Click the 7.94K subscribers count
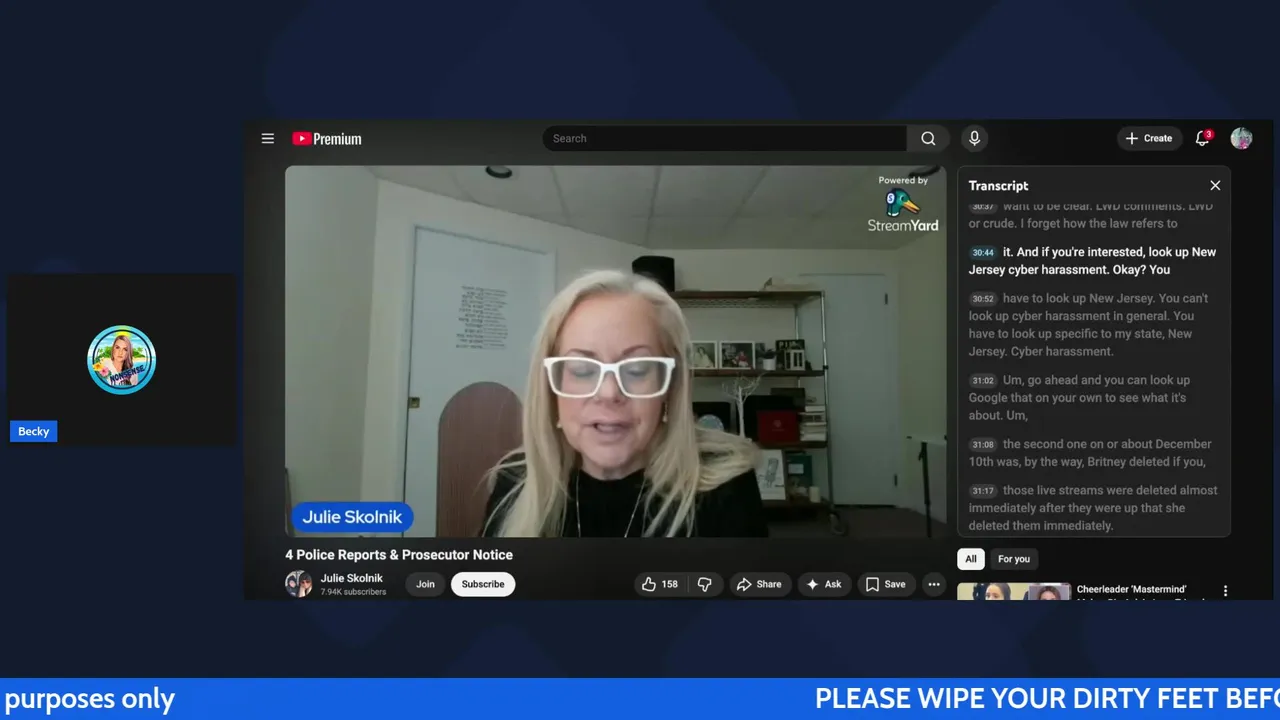This screenshot has width=1280, height=720. click(353, 592)
